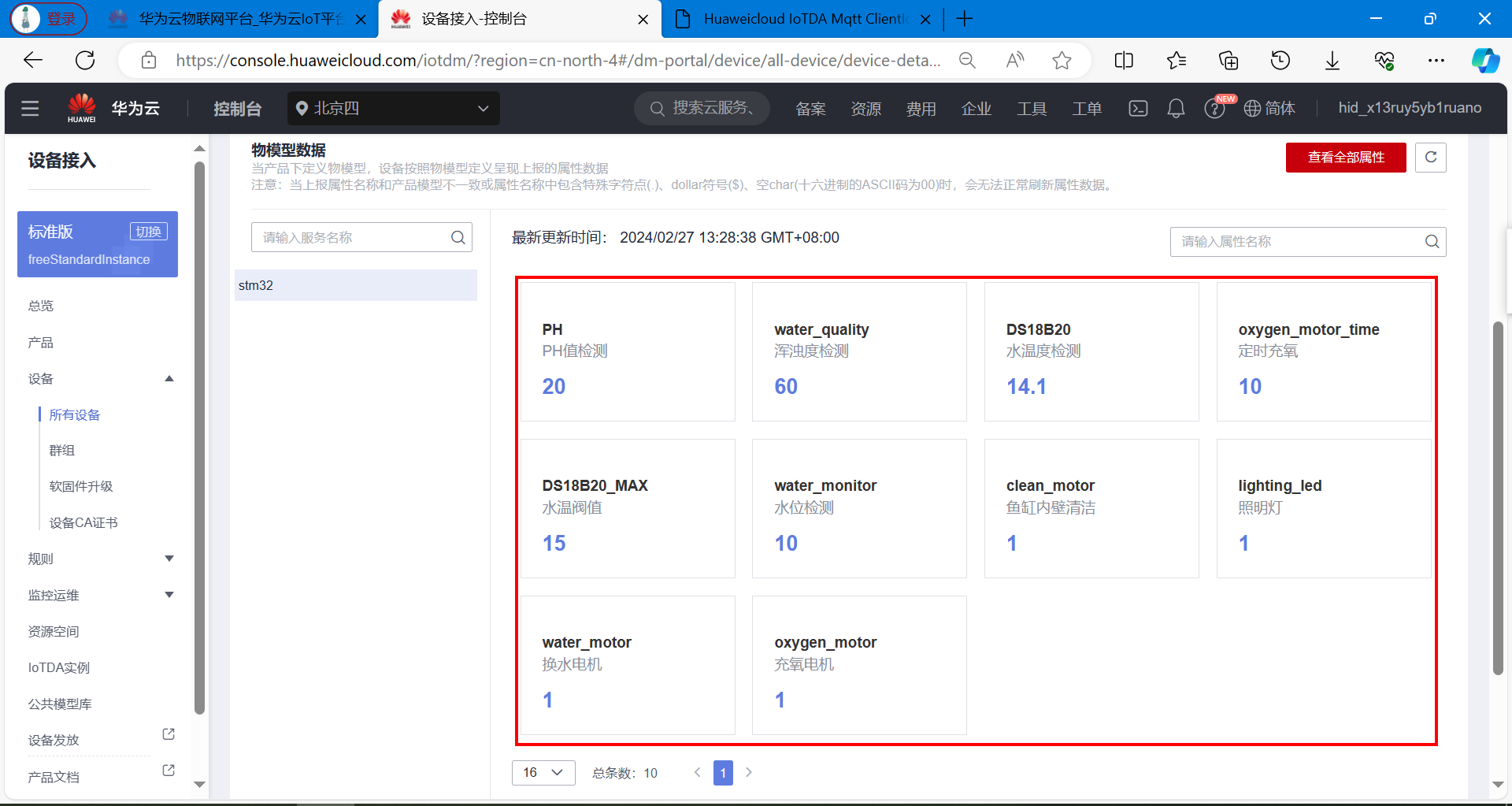The image size is (1512, 806).
Task: Toggle browser split screen
Action: (1124, 61)
